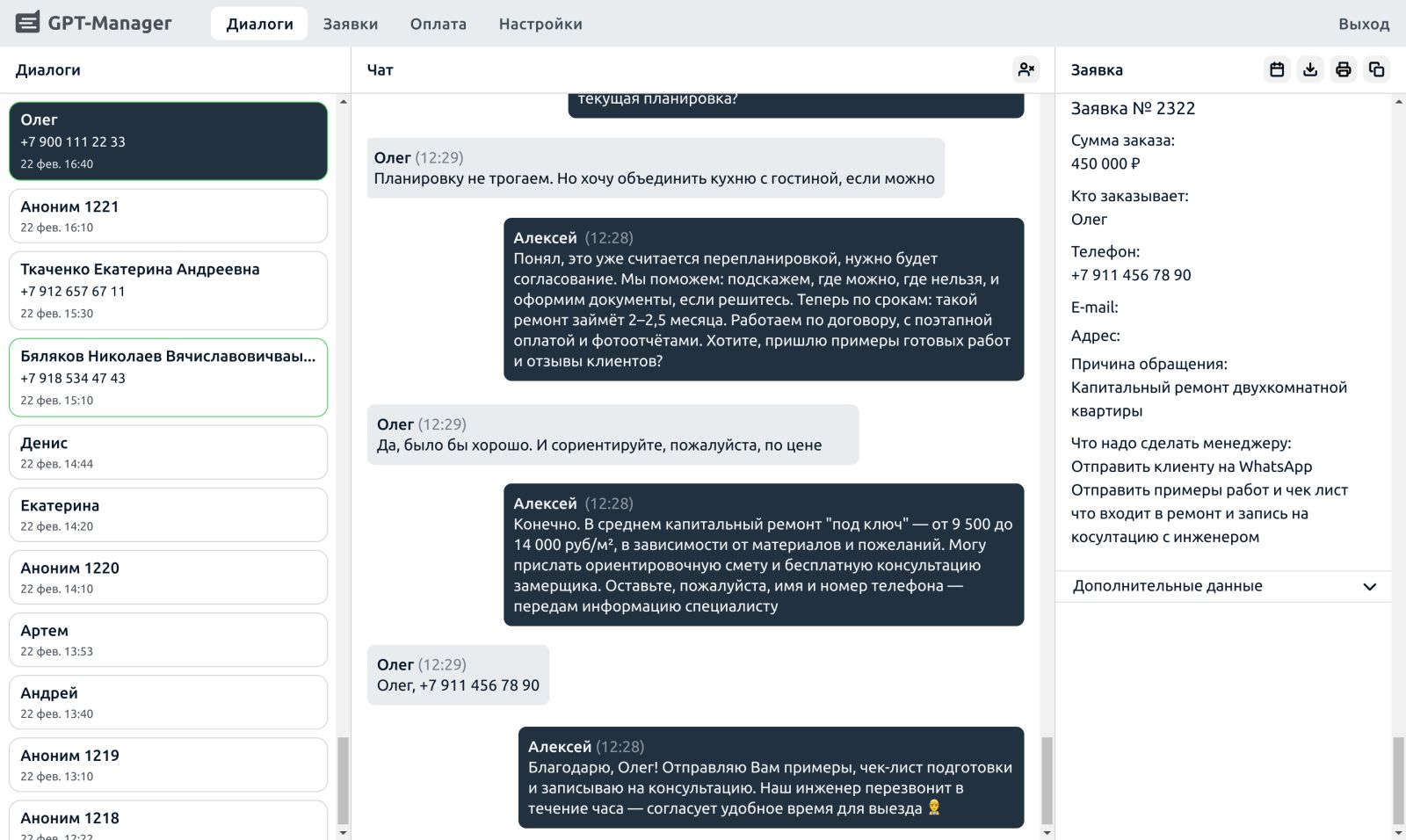This screenshot has height=840, width=1406.
Task: Click the dialog list scroll down arrow
Action: (343, 832)
